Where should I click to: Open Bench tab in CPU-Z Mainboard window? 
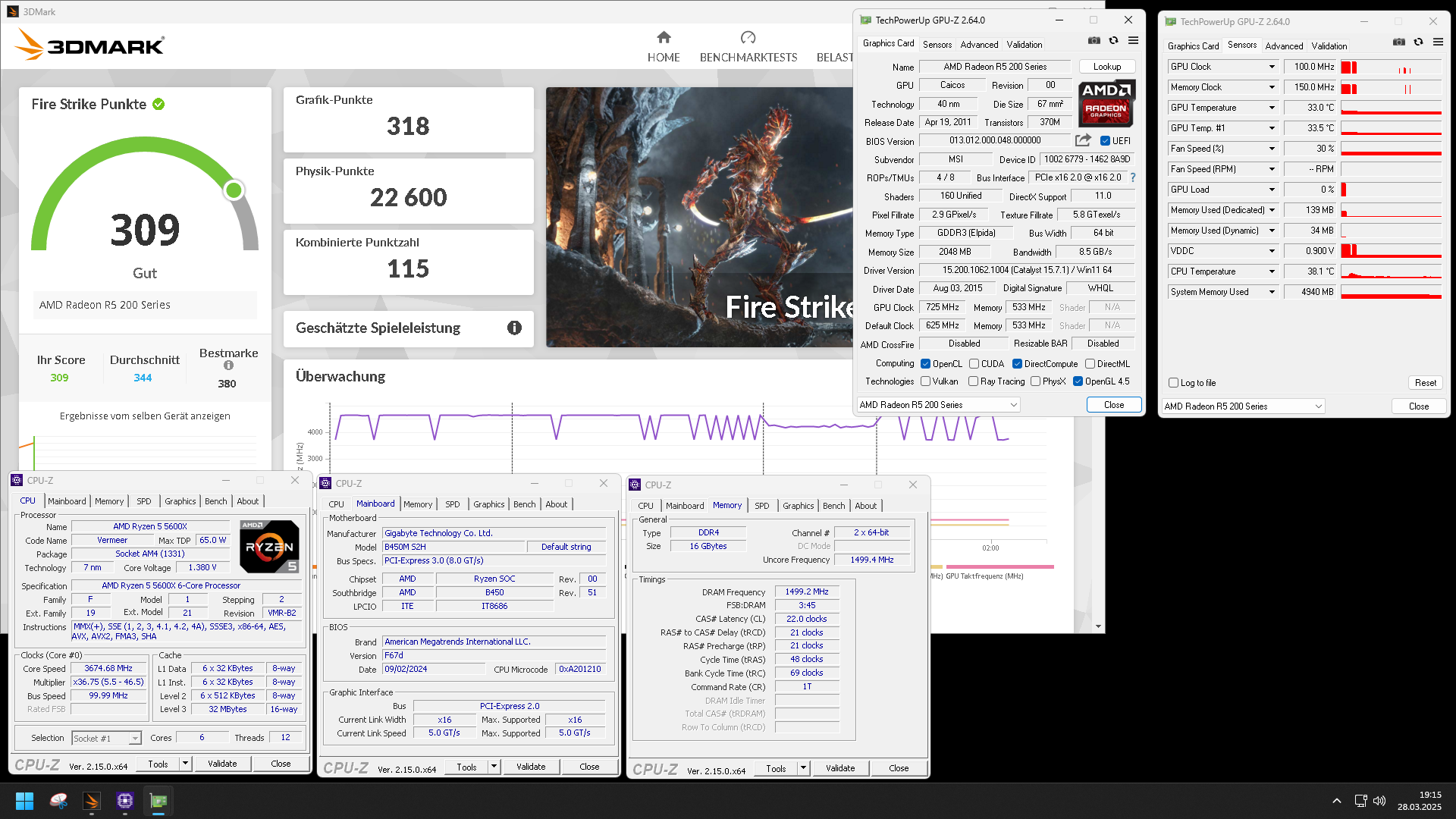click(x=524, y=504)
